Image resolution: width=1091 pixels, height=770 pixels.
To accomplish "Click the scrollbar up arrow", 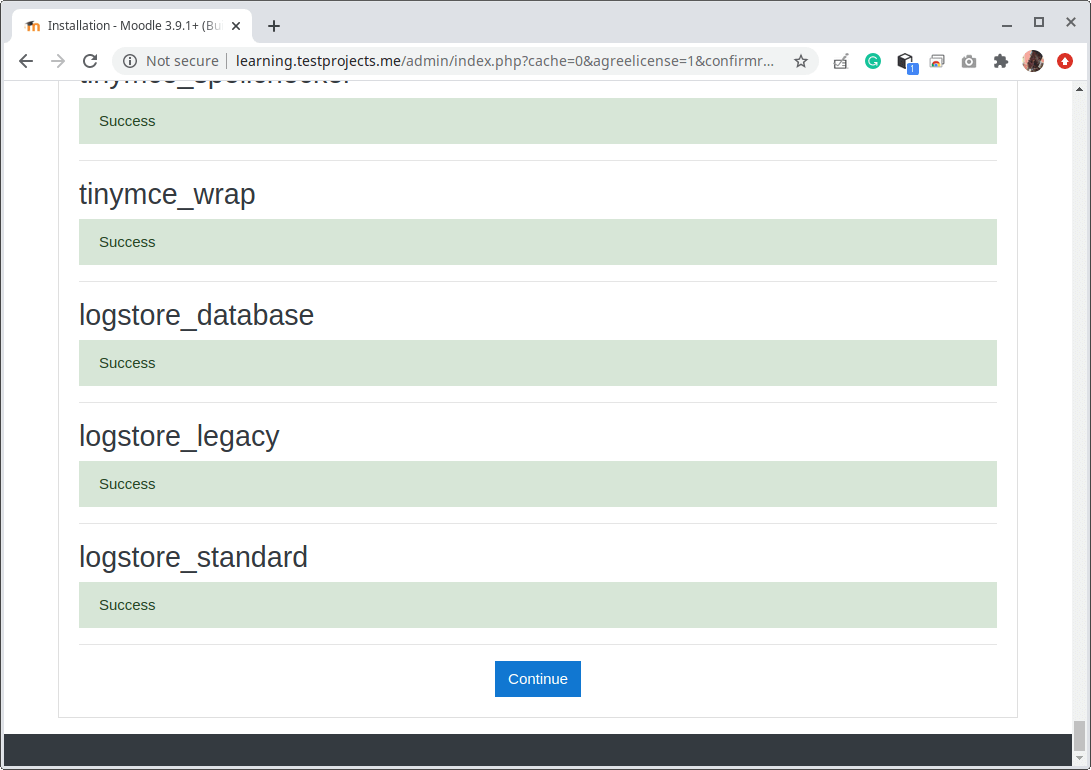I will coord(1079,89).
